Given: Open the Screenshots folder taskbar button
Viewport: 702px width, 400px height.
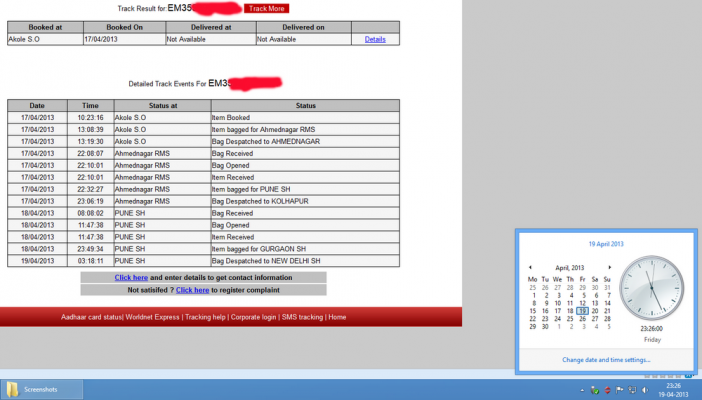Looking at the screenshot, I should [42, 390].
